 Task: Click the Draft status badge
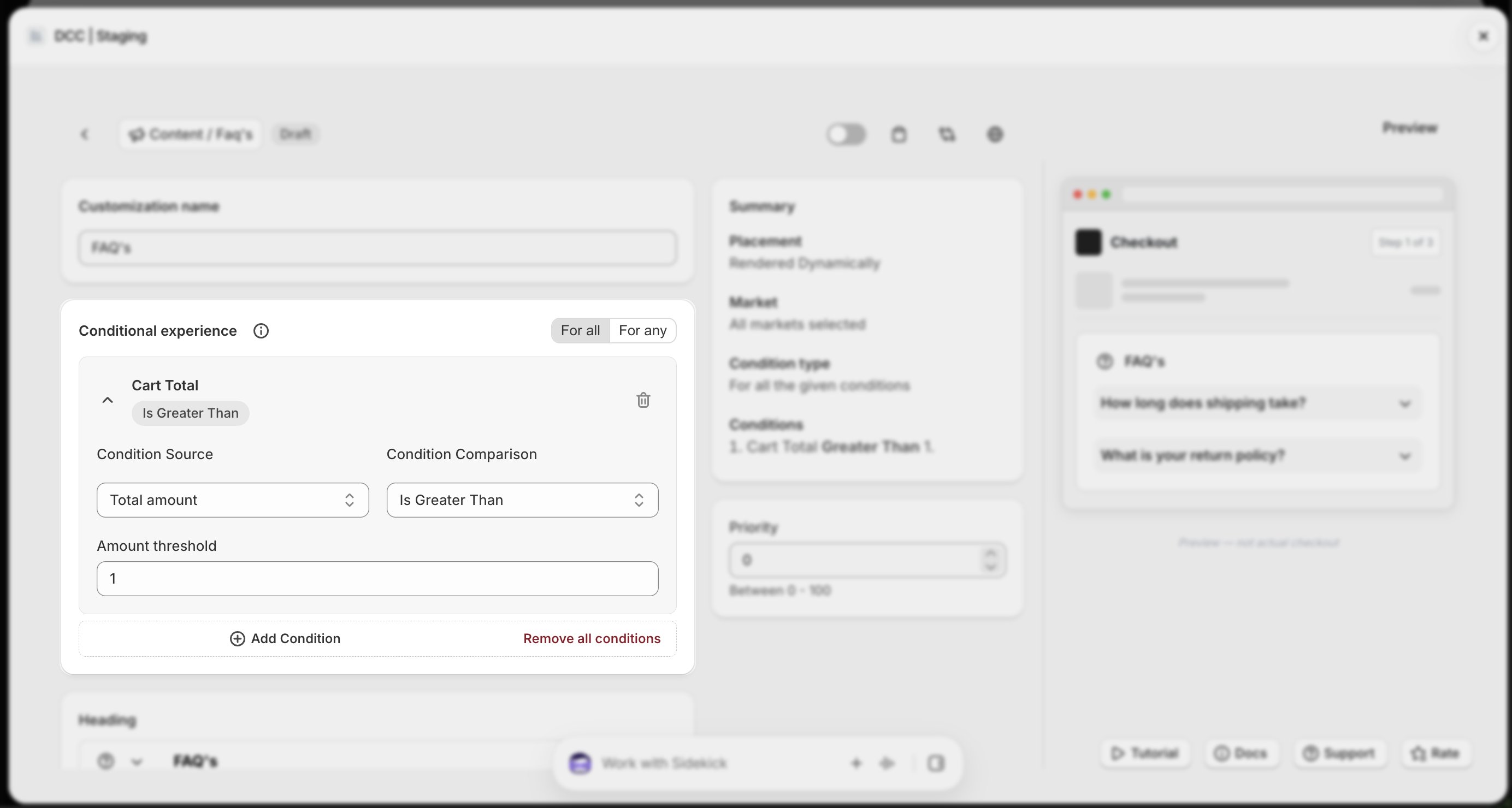coord(295,134)
